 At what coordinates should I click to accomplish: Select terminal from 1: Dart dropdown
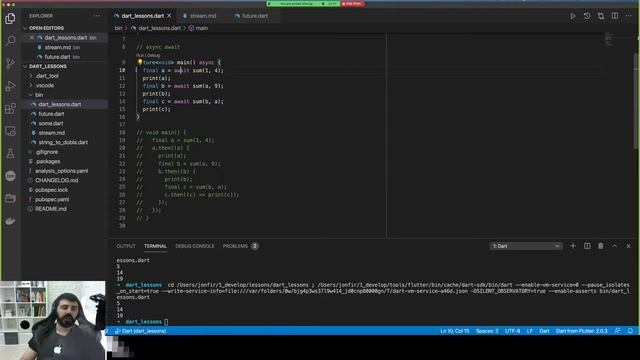[x=526, y=246]
